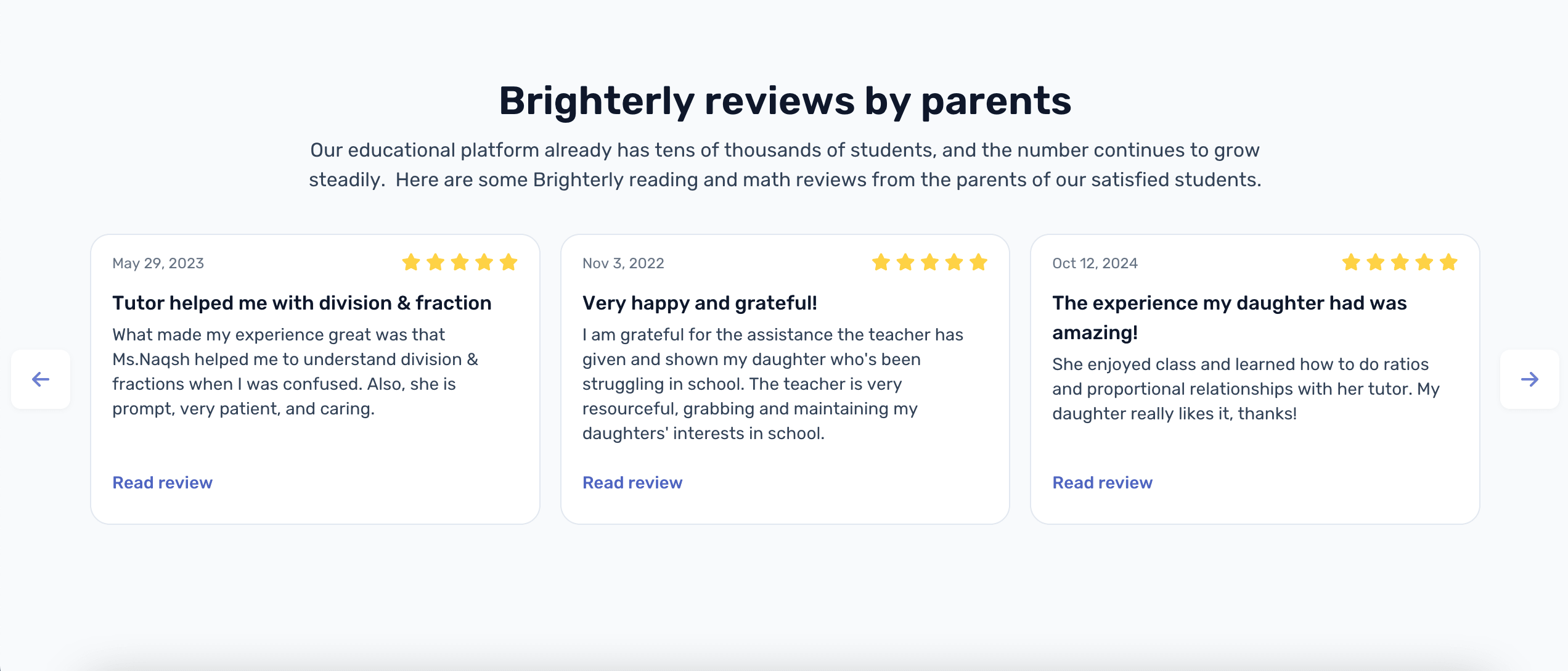Click the third star on the May 2023 review
Screen dimensions: 1568x671
(460, 262)
